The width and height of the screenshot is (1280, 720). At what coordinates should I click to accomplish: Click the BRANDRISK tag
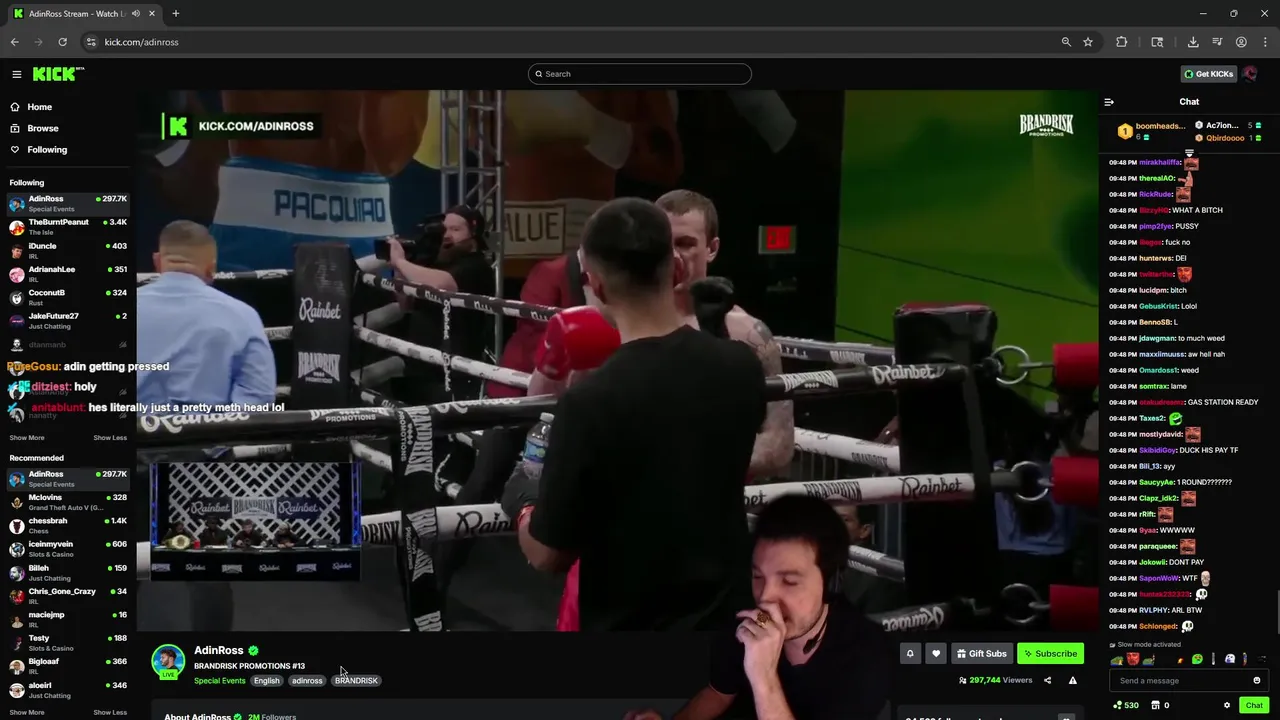(356, 681)
